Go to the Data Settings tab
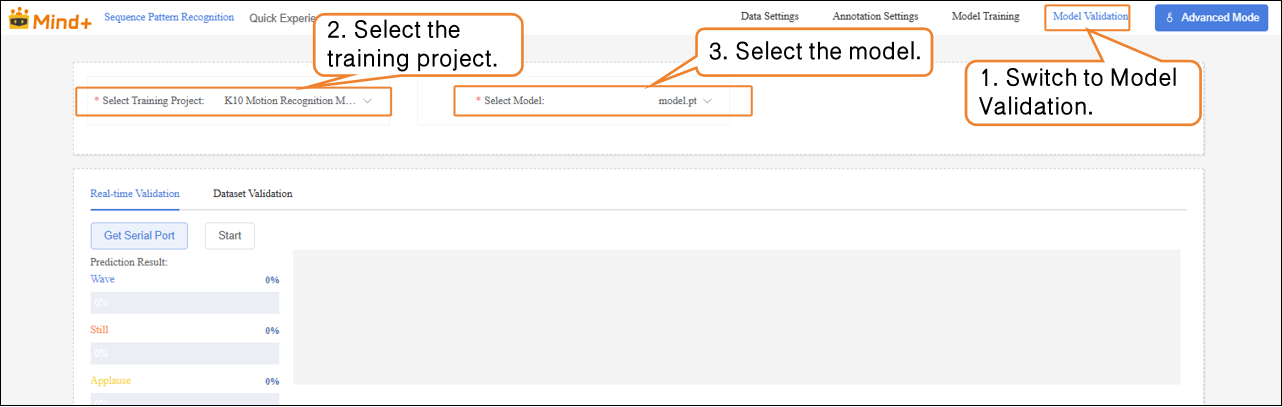This screenshot has width=1282, height=407. pyautogui.click(x=769, y=17)
